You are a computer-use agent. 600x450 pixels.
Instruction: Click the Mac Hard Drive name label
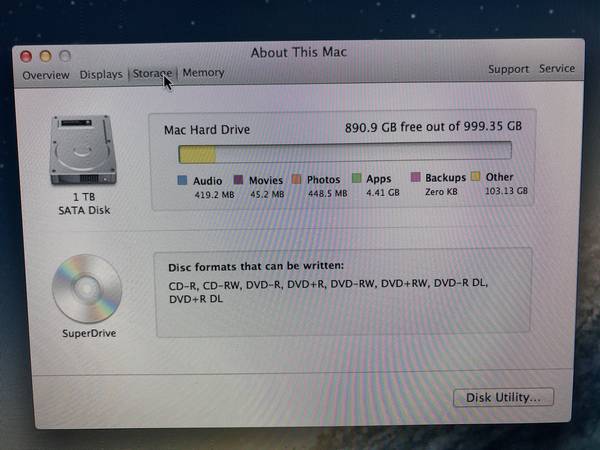pos(207,129)
